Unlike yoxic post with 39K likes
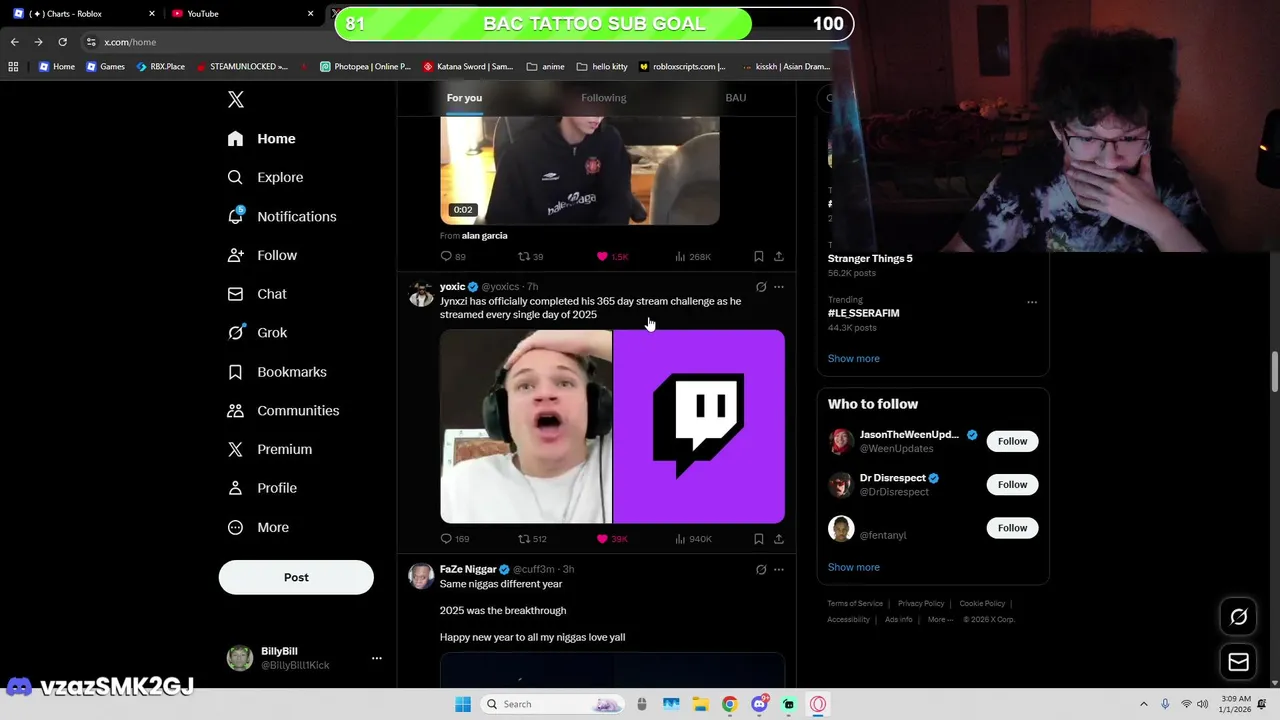This screenshot has width=1280, height=720. point(611,539)
